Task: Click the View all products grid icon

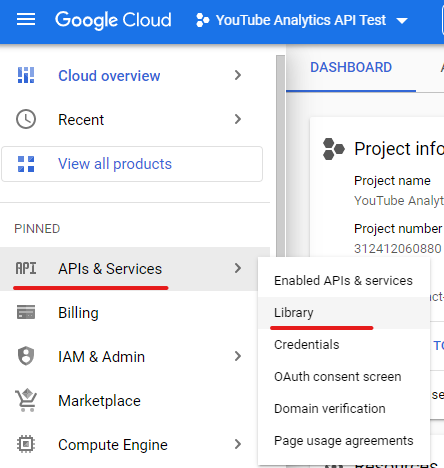Action: click(26, 164)
